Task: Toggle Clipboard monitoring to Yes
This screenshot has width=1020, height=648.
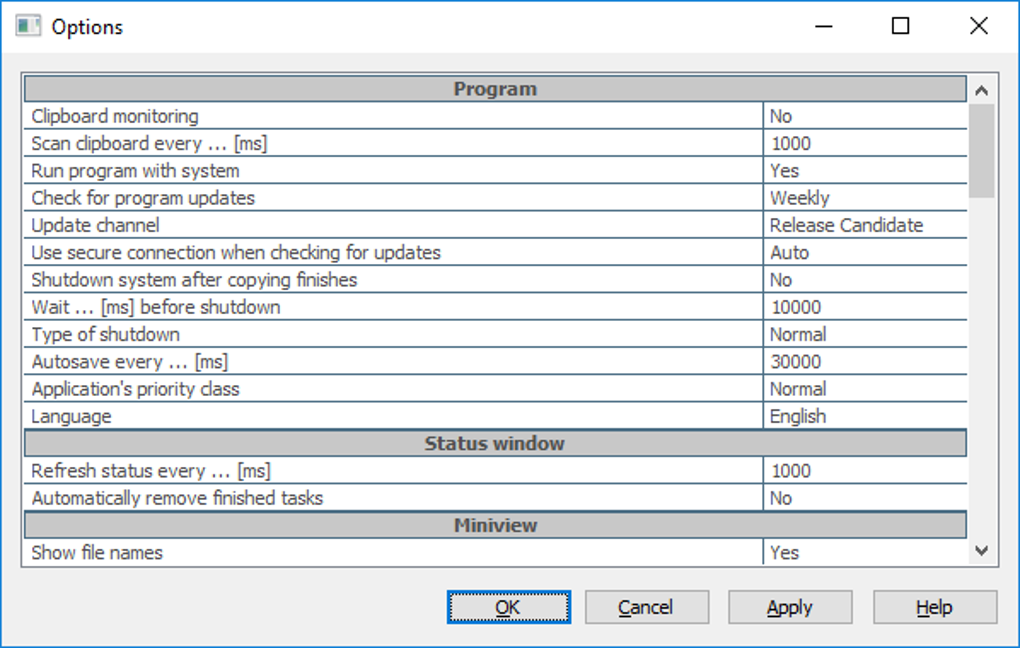Action: [866, 115]
